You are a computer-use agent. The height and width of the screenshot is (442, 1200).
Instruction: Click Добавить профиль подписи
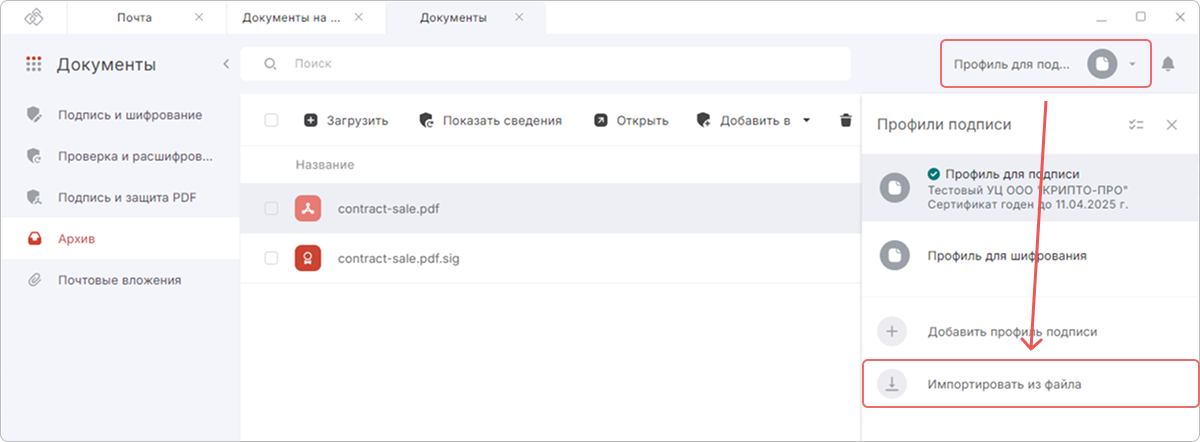coord(1030,331)
